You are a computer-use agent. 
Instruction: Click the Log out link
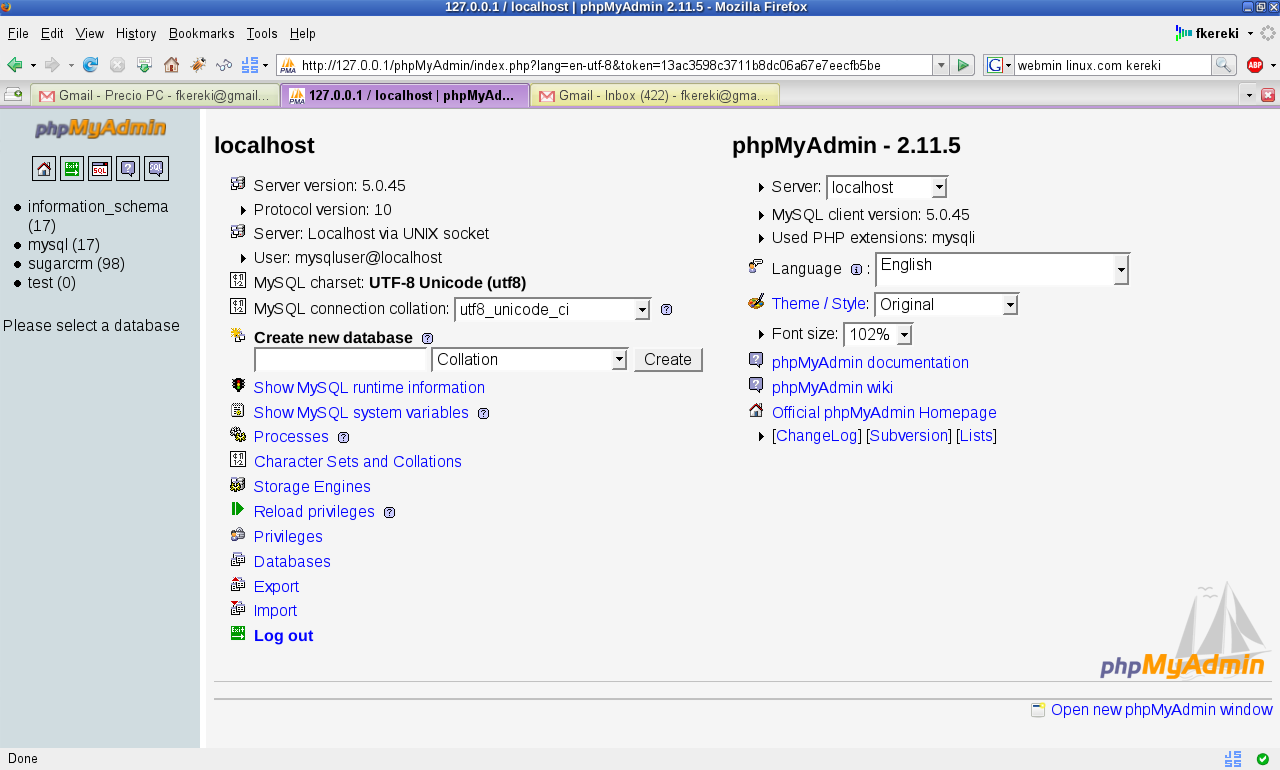pyautogui.click(x=283, y=636)
